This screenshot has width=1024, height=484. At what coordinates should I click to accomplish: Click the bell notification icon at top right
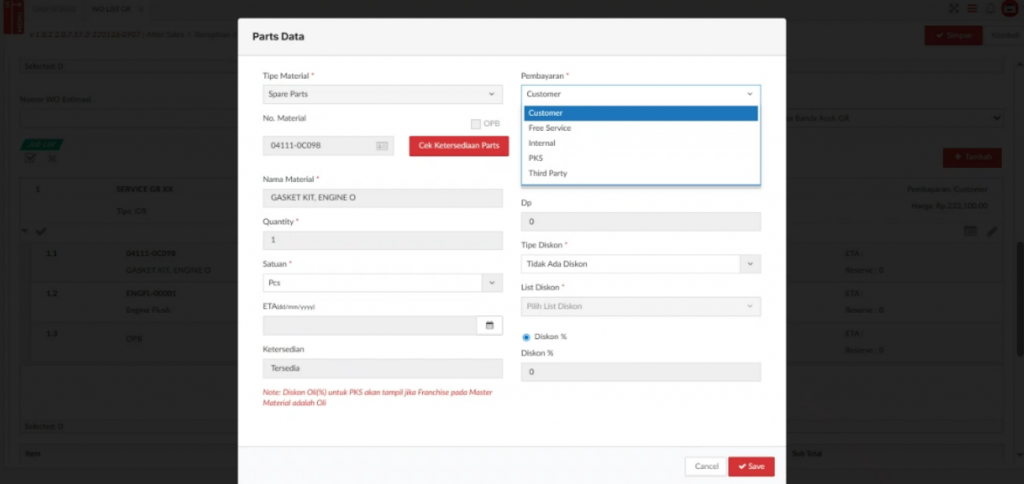[989, 9]
